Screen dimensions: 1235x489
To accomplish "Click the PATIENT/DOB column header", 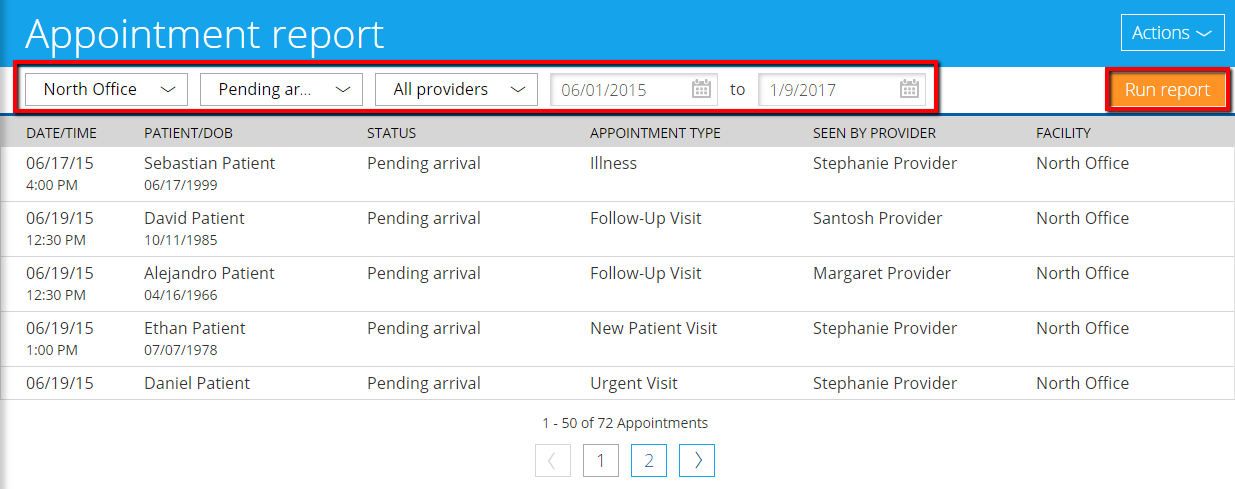I will coord(188,133).
